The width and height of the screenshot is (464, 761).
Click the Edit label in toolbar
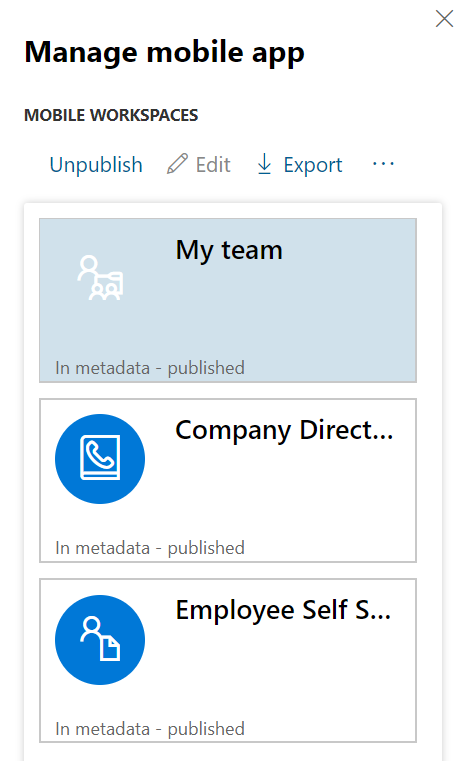[x=213, y=165]
